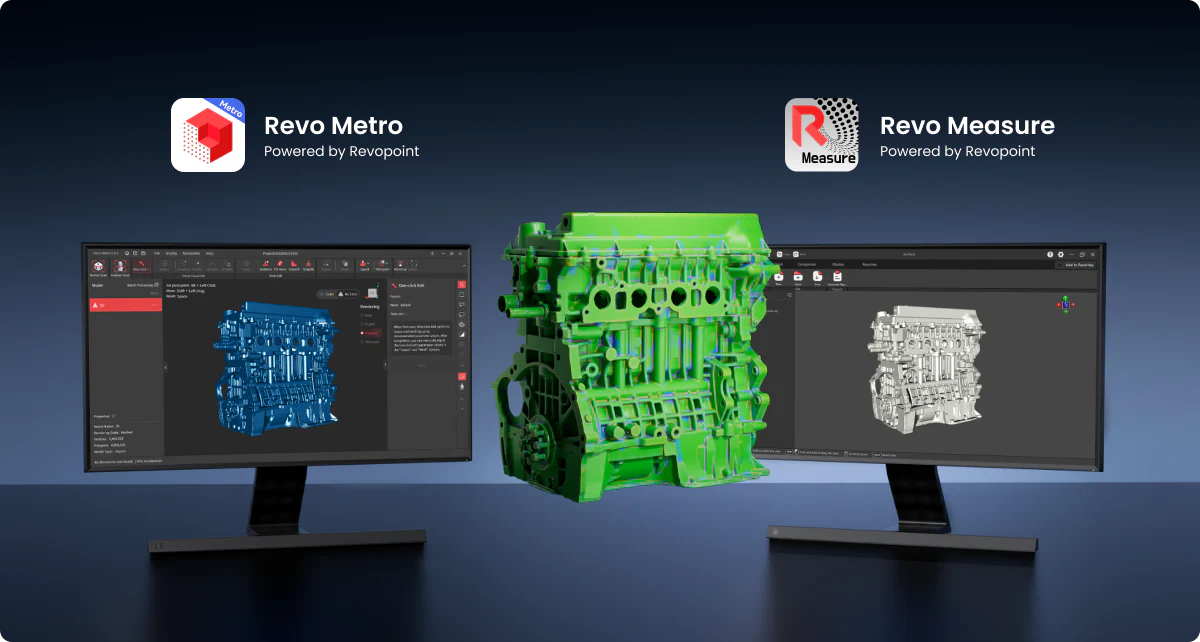Click Mesh tool in Revo Metro toolbar
The width and height of the screenshot is (1200, 642).
coord(246,266)
